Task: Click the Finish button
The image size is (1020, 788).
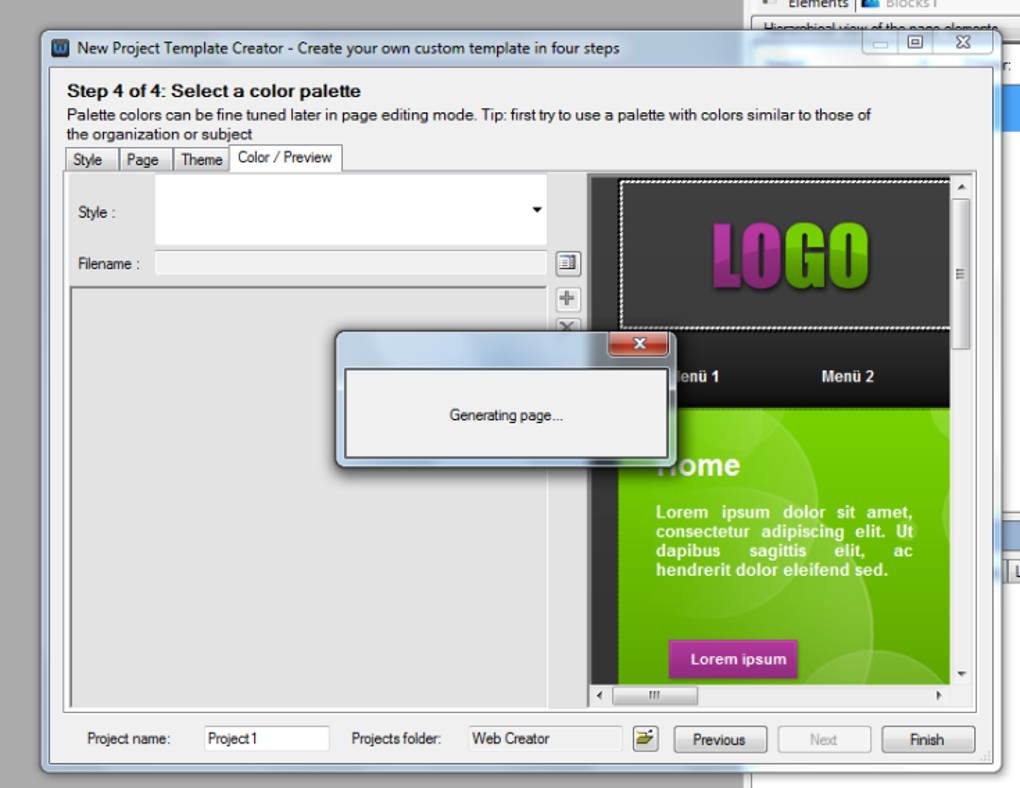Action: tap(928, 739)
